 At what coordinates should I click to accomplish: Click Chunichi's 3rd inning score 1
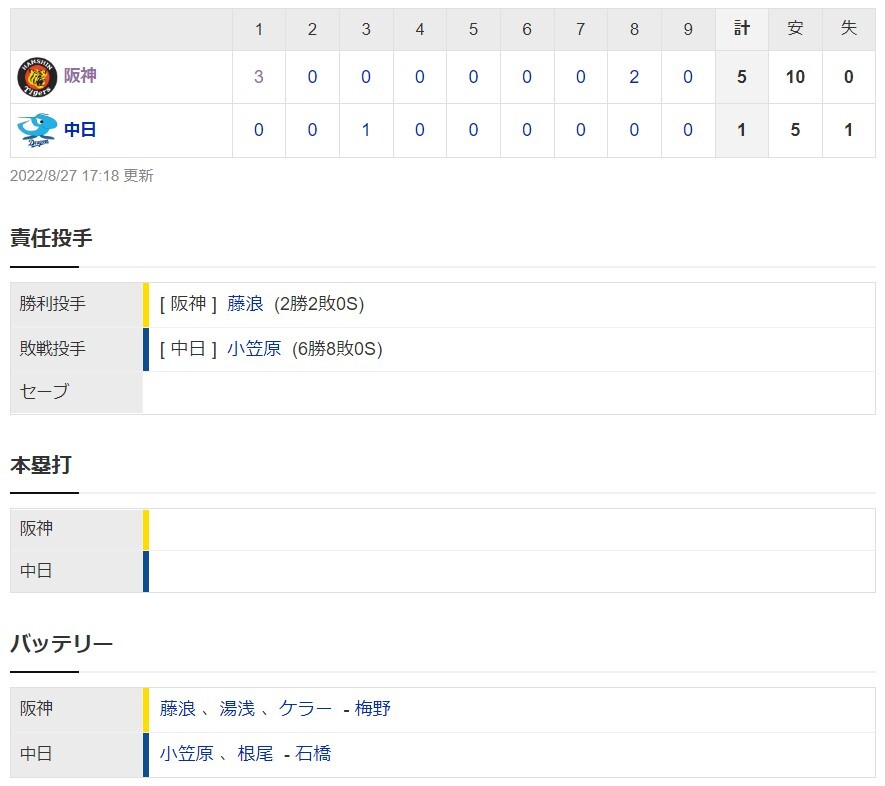tap(366, 130)
